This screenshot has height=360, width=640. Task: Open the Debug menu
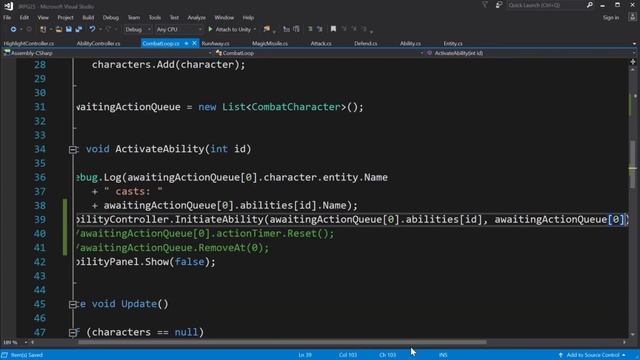pos(111,18)
